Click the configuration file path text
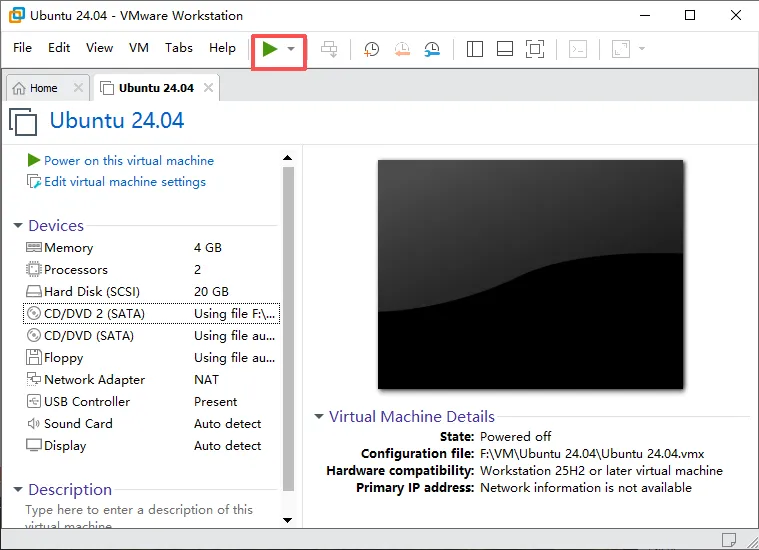759x550 pixels. click(592, 454)
